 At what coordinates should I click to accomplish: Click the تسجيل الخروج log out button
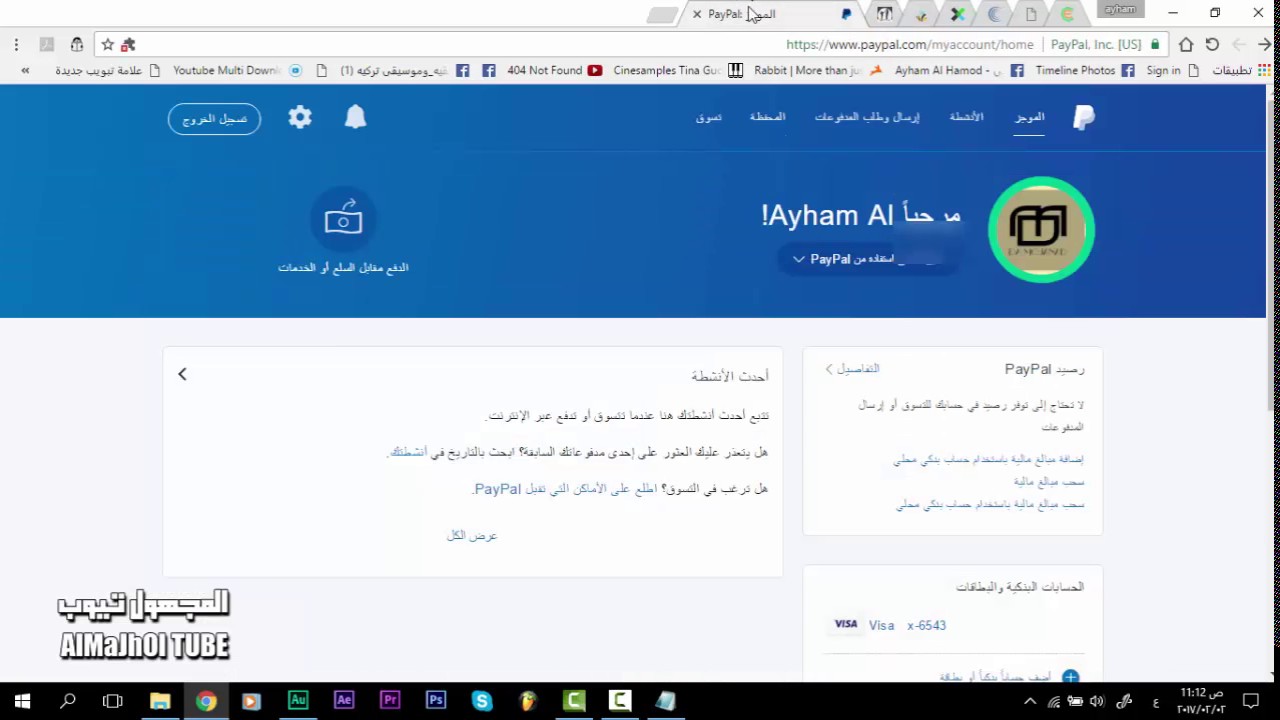pyautogui.click(x=214, y=118)
